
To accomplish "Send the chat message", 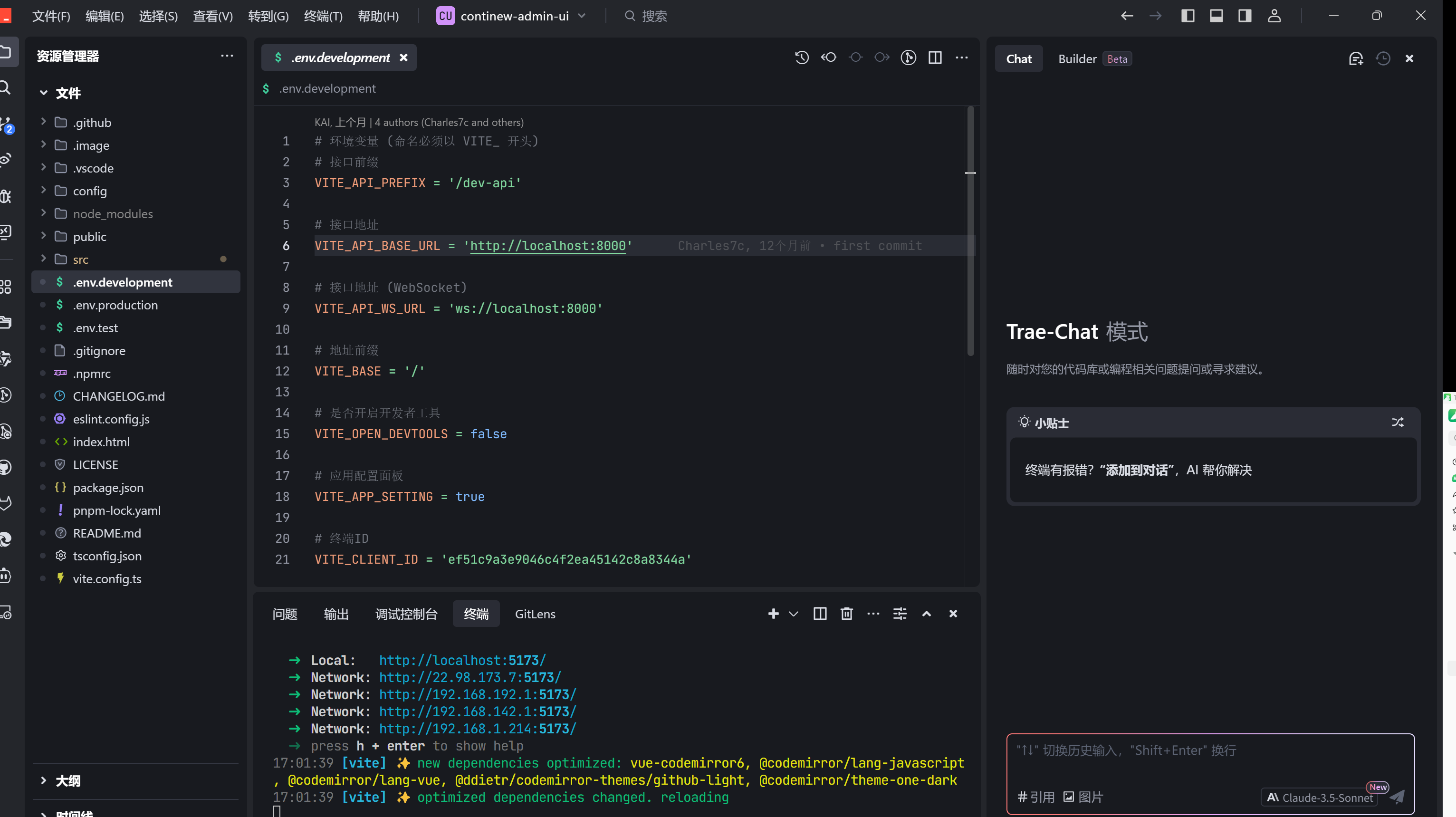I will click(x=1397, y=797).
